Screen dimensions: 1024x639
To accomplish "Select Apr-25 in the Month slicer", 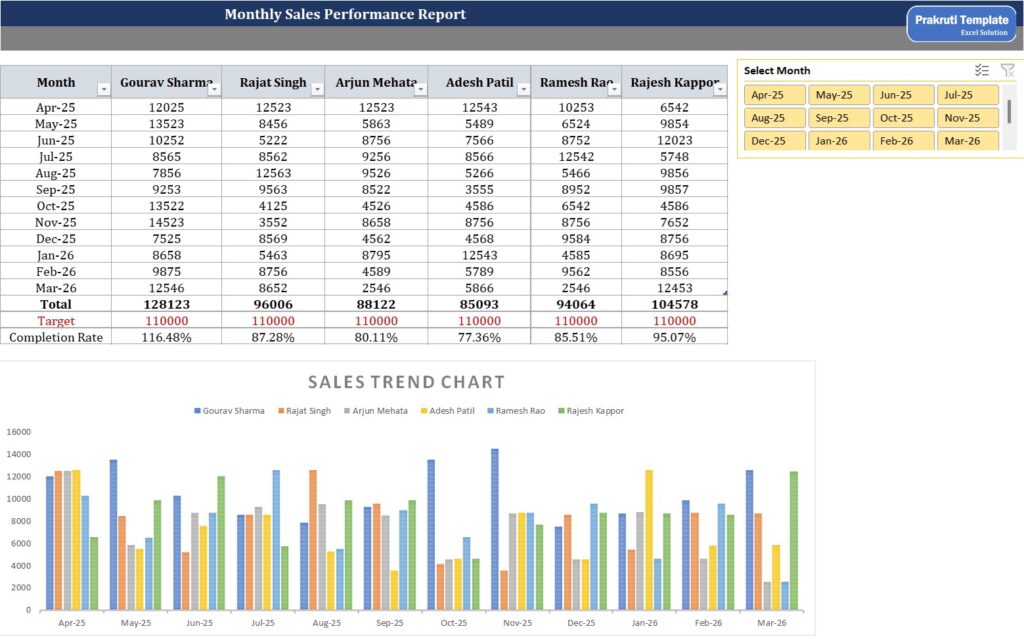I will [x=777, y=94].
